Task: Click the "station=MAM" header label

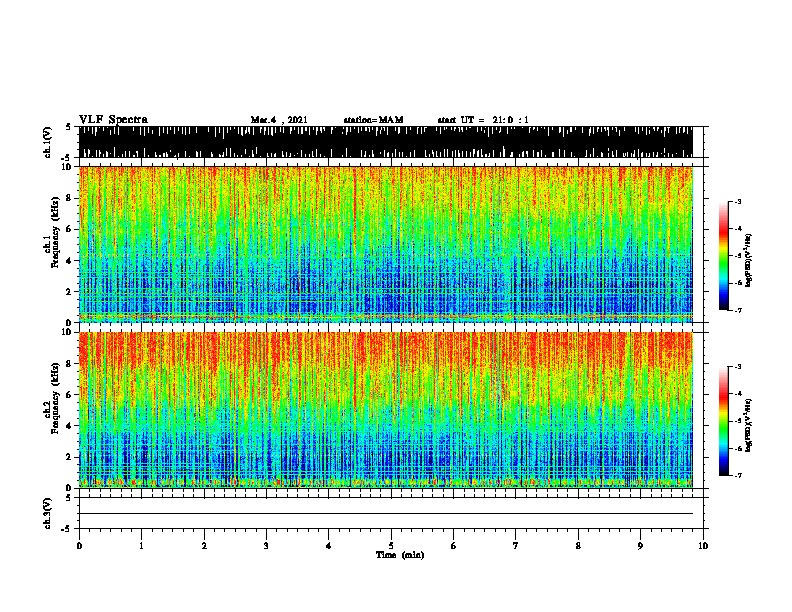Action: pos(373,120)
